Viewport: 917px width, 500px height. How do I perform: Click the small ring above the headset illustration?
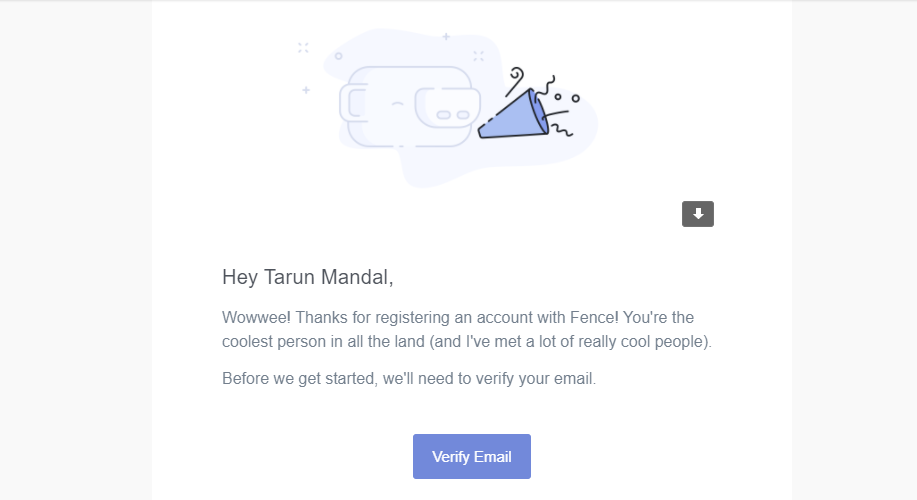click(x=338, y=56)
